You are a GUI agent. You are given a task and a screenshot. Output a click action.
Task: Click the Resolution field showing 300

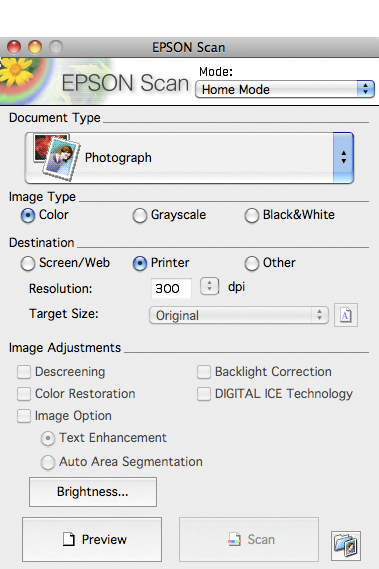point(171,288)
